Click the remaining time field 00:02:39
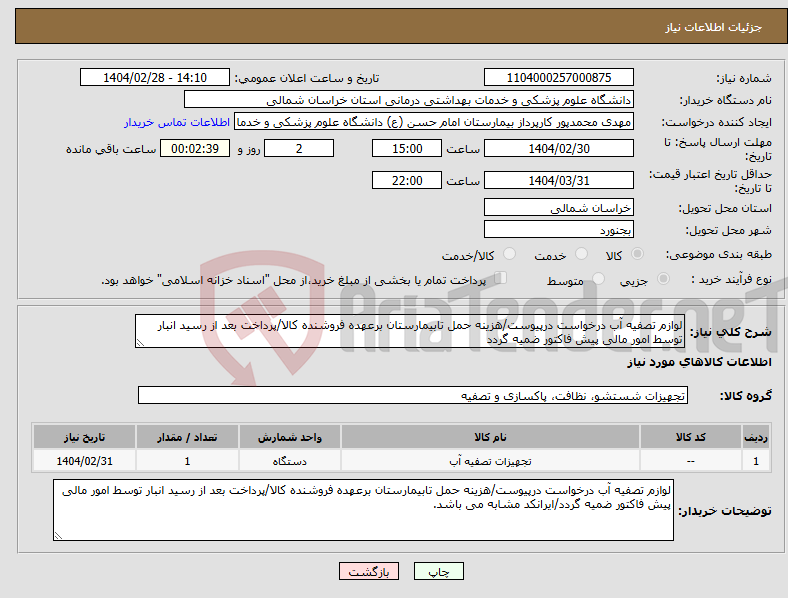 (195, 148)
